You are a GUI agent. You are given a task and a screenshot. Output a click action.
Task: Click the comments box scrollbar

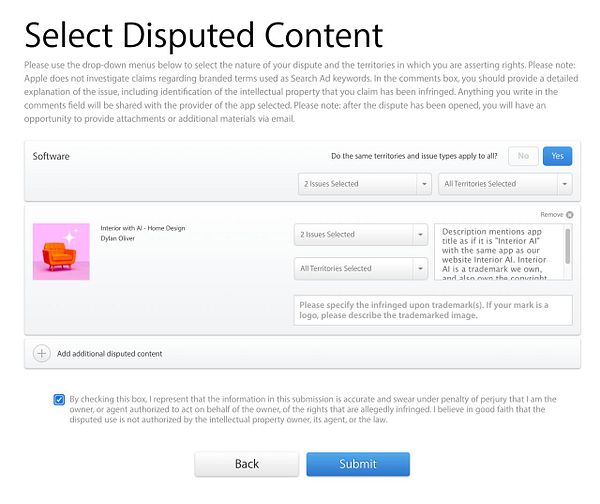point(568,247)
